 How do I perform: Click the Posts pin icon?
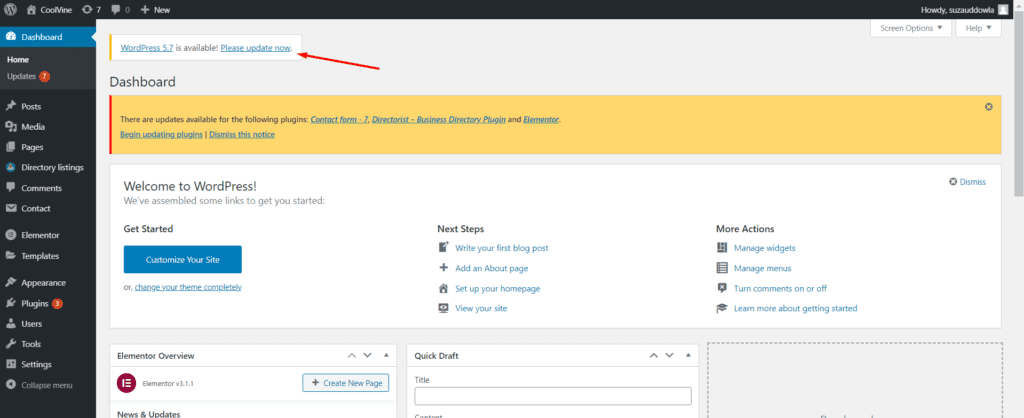(x=11, y=106)
